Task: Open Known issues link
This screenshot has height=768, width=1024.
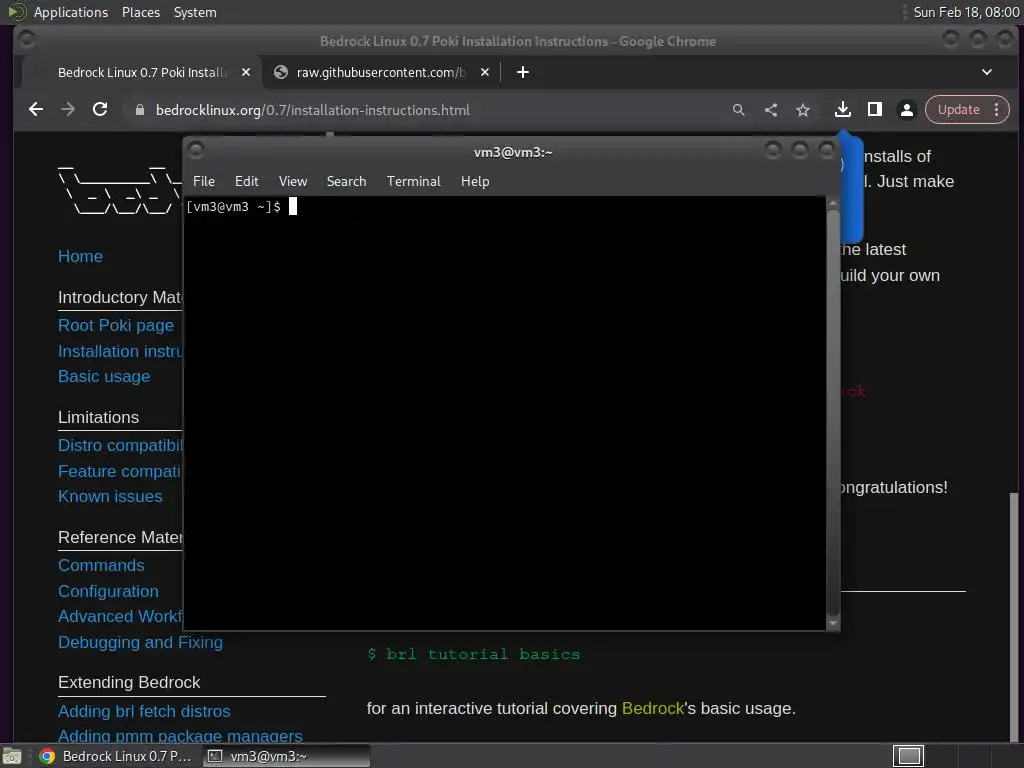Action: tap(110, 496)
